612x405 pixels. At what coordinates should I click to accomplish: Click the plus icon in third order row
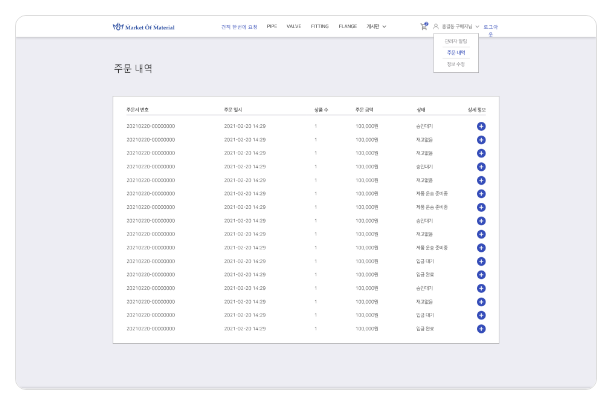pos(481,152)
